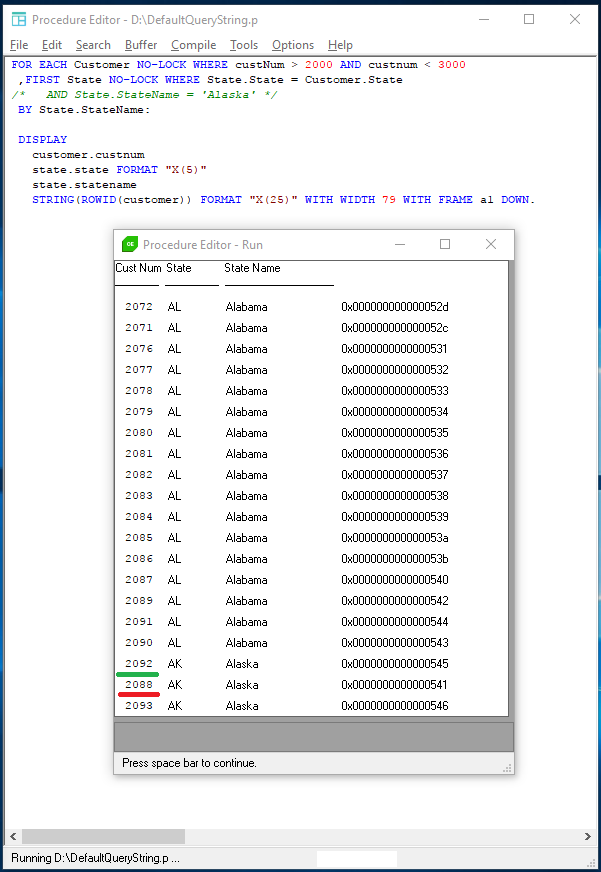The image size is (601, 872).
Task: Click 'Alaska' in the 2092 row
Action: coord(242,663)
